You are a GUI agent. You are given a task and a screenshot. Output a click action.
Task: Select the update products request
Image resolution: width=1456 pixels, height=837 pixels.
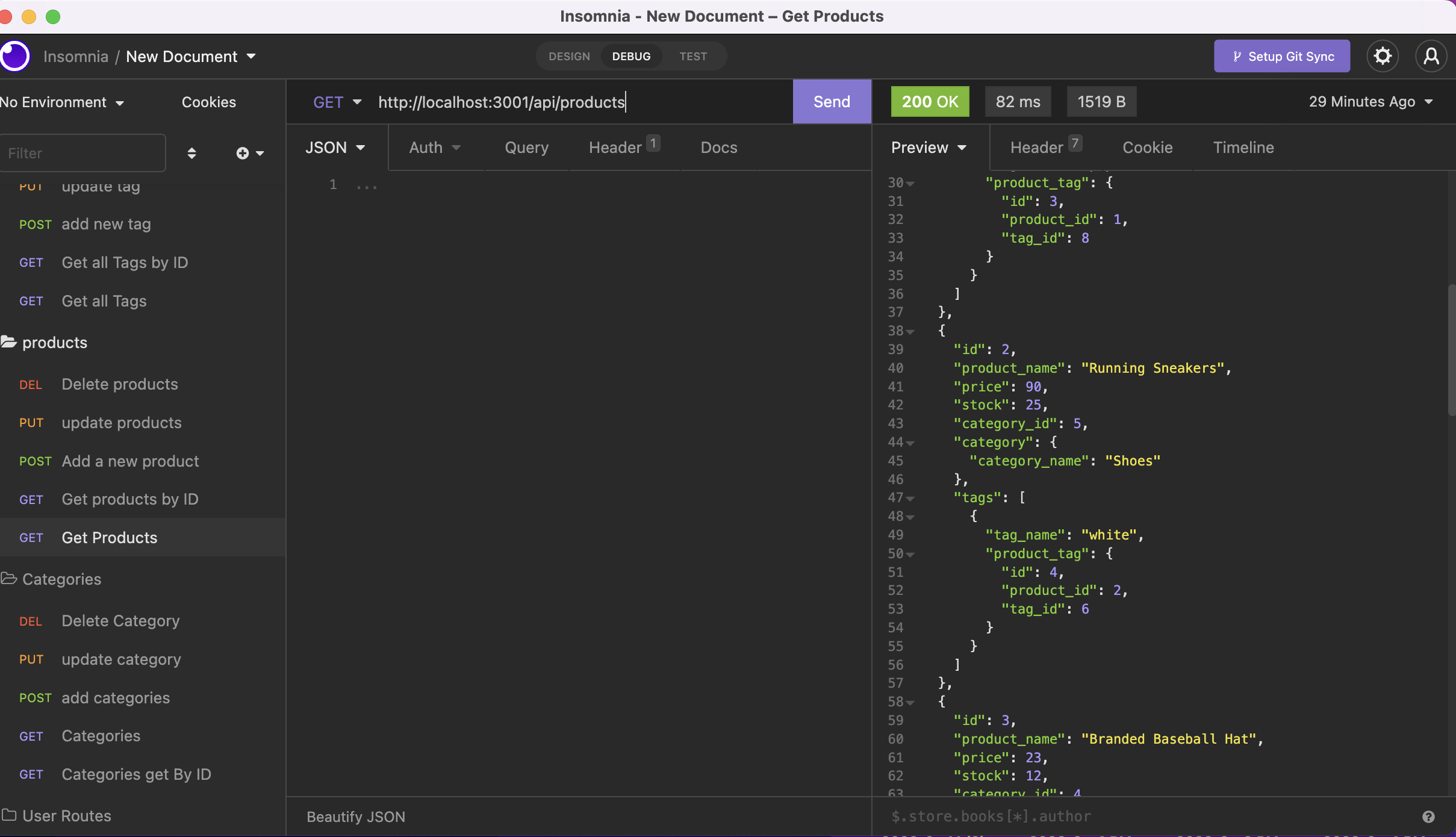pos(143,423)
